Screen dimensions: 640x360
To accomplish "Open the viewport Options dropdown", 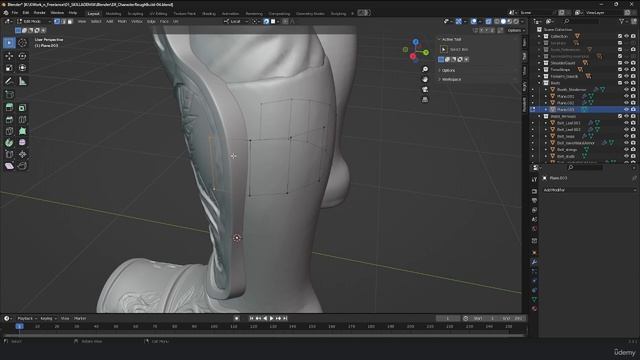I will tap(516, 30).
